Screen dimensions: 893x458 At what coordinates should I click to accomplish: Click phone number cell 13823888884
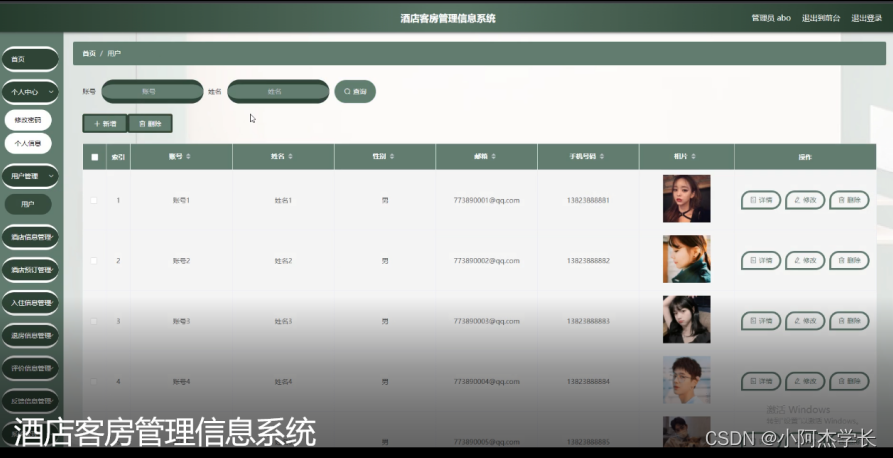(x=588, y=382)
